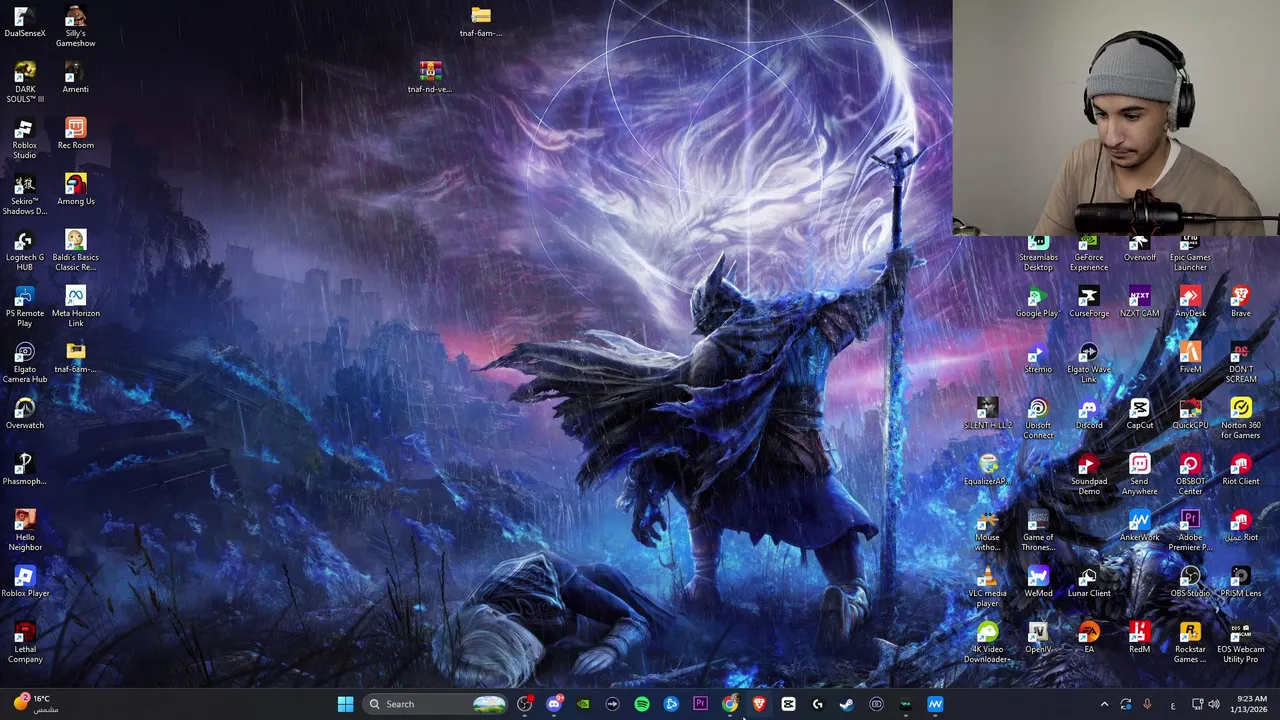
Task: Click the taskbar Search box
Action: pyautogui.click(x=435, y=704)
